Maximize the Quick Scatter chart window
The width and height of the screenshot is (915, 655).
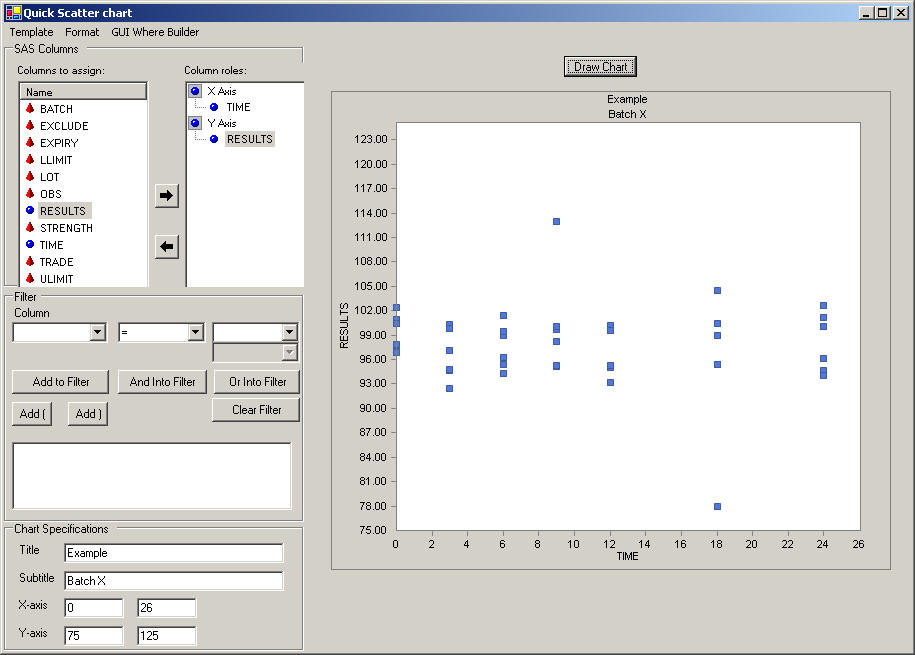click(883, 13)
